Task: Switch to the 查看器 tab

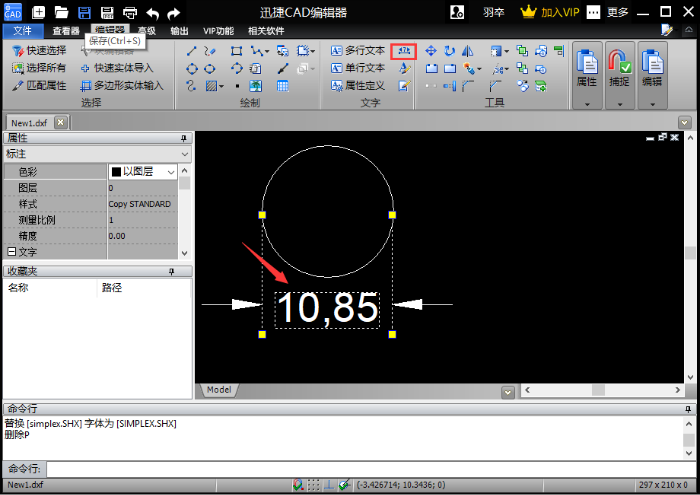Action: pyautogui.click(x=66, y=31)
